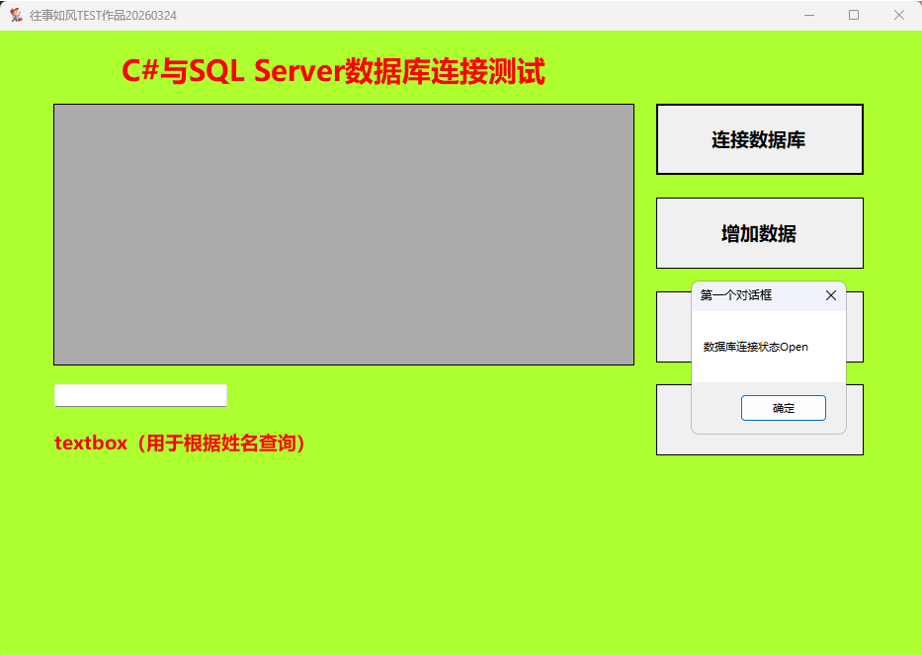Click the red heading C#与SQL Server数据库连接测试
Screen dimensions: 922x655
(333, 72)
